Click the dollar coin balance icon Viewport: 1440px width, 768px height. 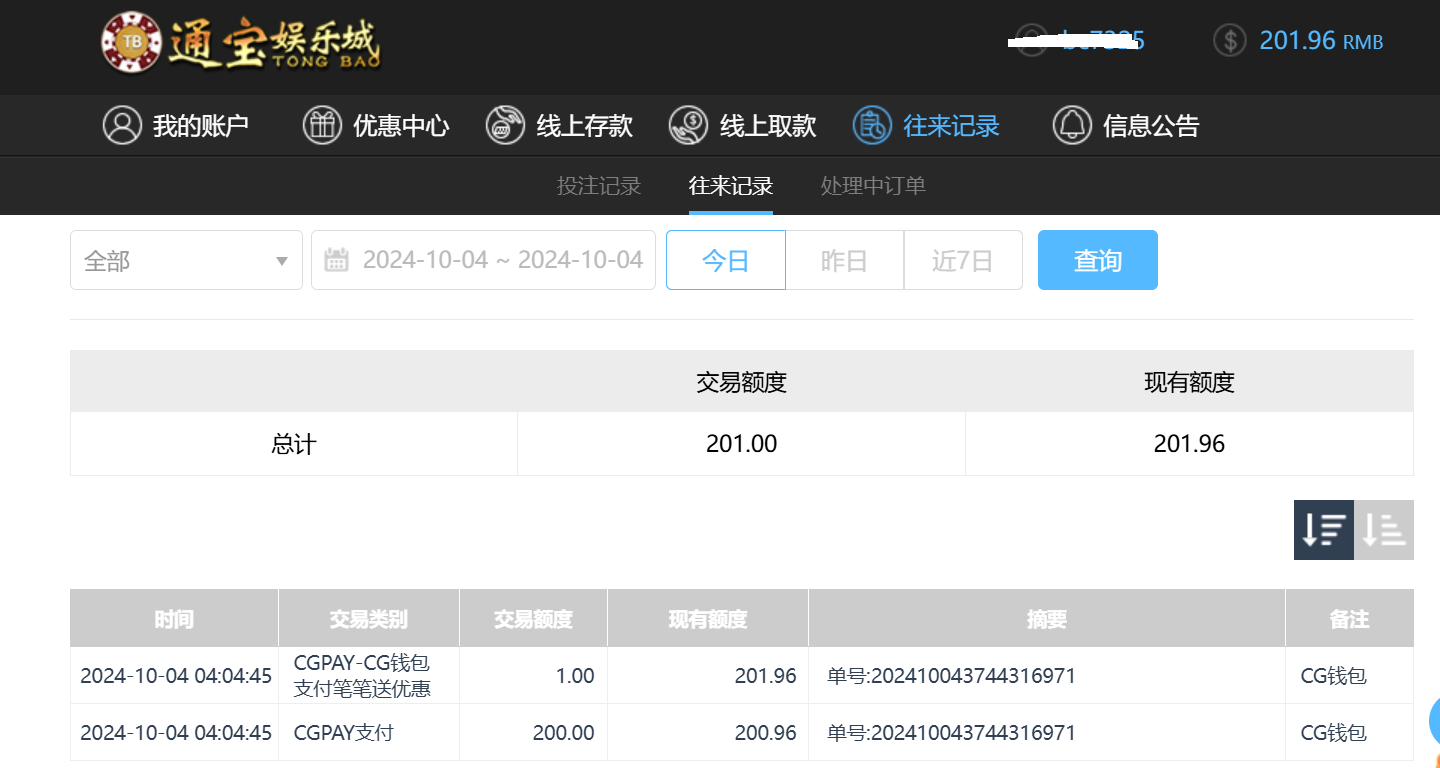coord(1230,41)
